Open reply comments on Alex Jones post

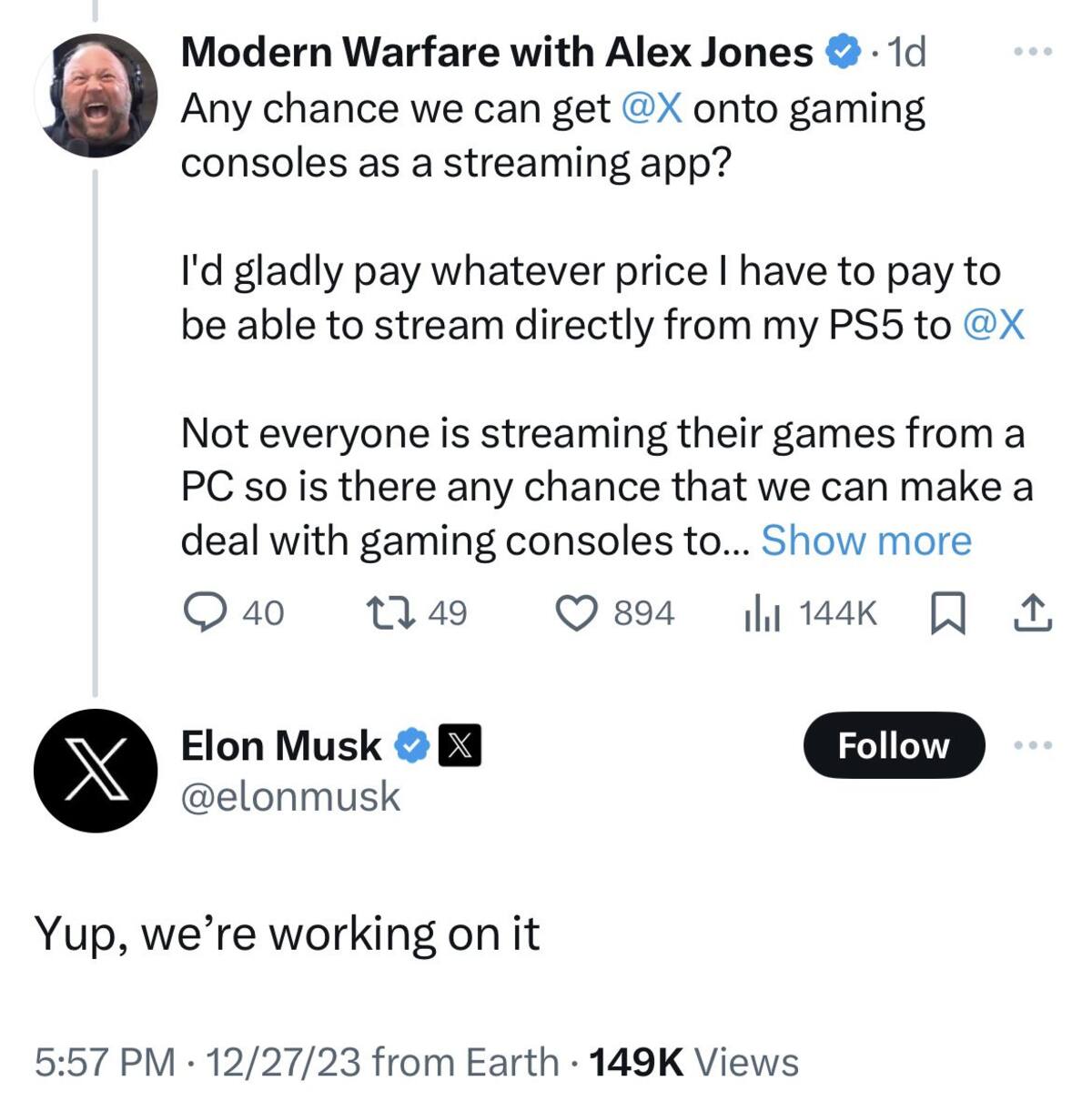pyautogui.click(x=234, y=613)
